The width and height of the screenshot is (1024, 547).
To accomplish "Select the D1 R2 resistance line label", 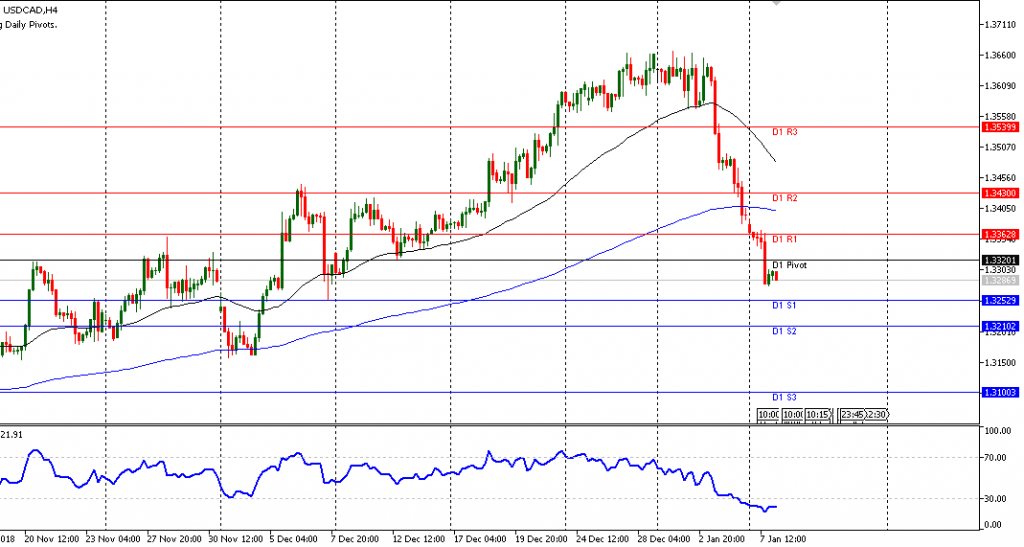I will coord(784,199).
